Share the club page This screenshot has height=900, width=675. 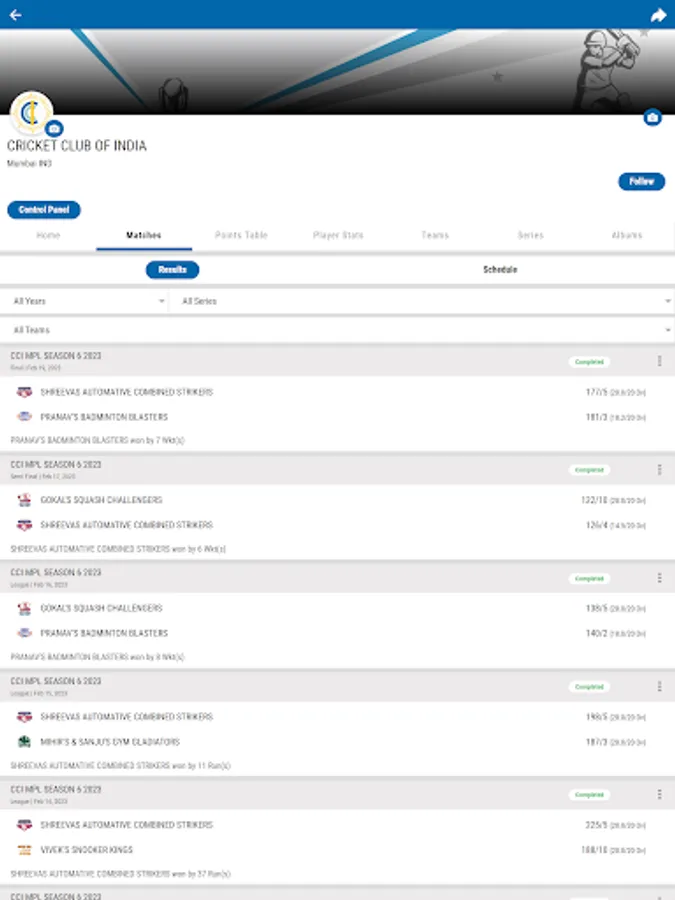coord(658,15)
